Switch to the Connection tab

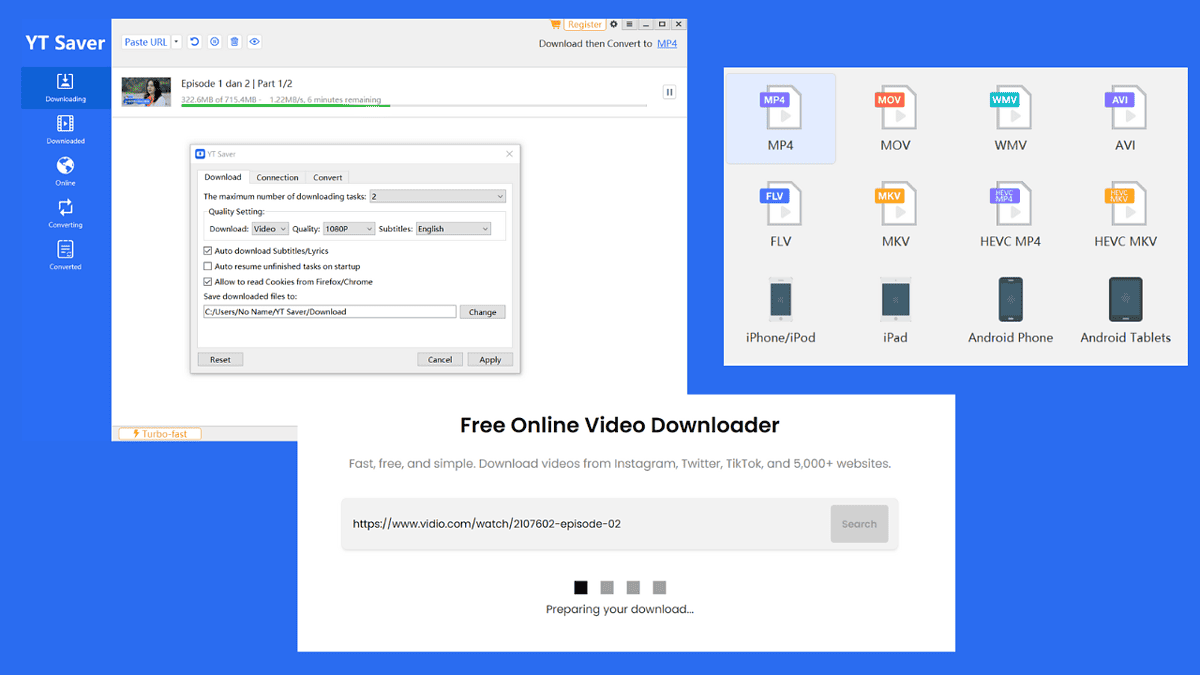coord(277,177)
